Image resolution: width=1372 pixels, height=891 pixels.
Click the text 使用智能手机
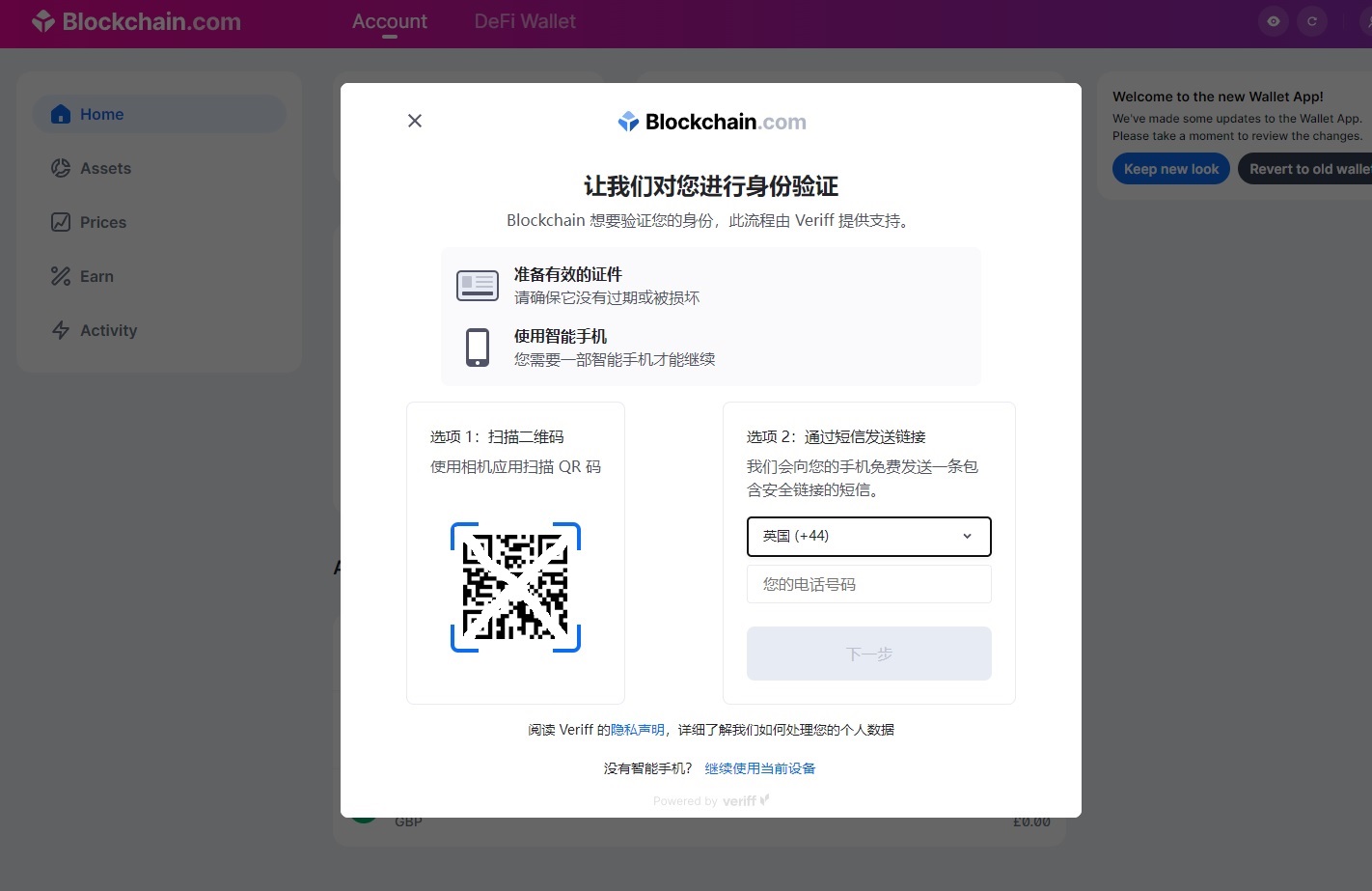[561, 336]
